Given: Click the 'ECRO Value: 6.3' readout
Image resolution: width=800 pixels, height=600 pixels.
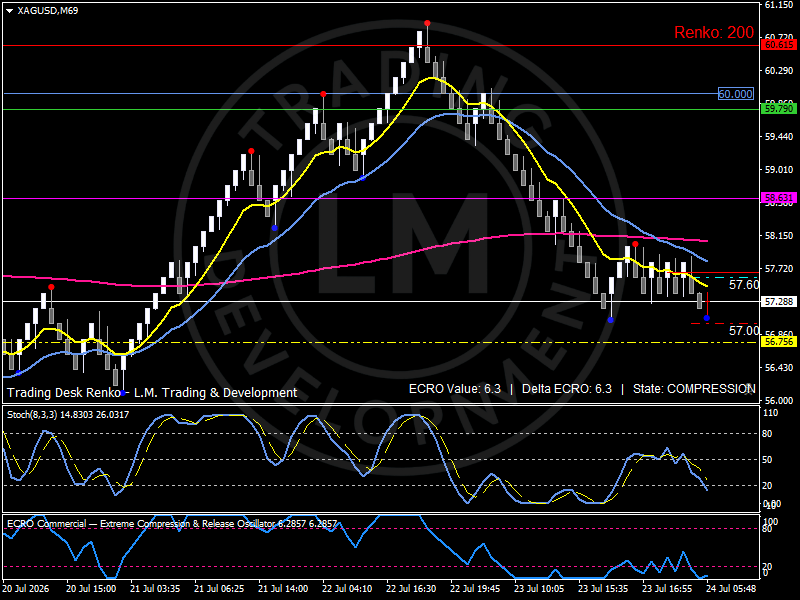Looking at the screenshot, I should coord(455,389).
